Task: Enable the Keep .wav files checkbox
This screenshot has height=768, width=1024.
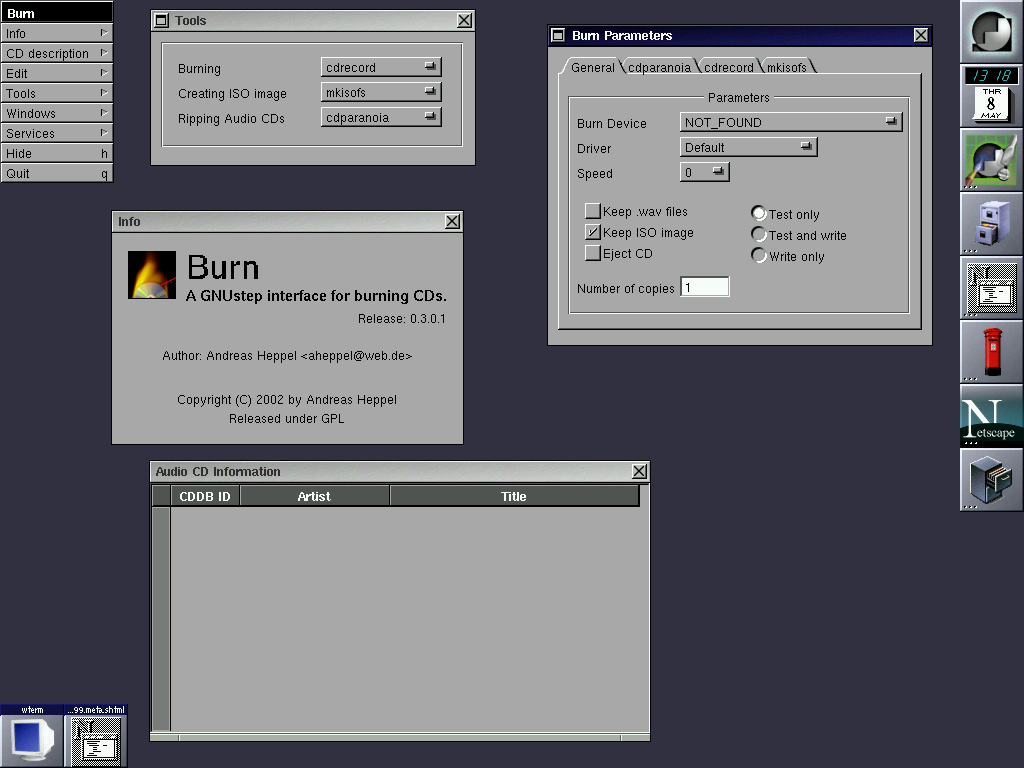Action: pos(593,211)
